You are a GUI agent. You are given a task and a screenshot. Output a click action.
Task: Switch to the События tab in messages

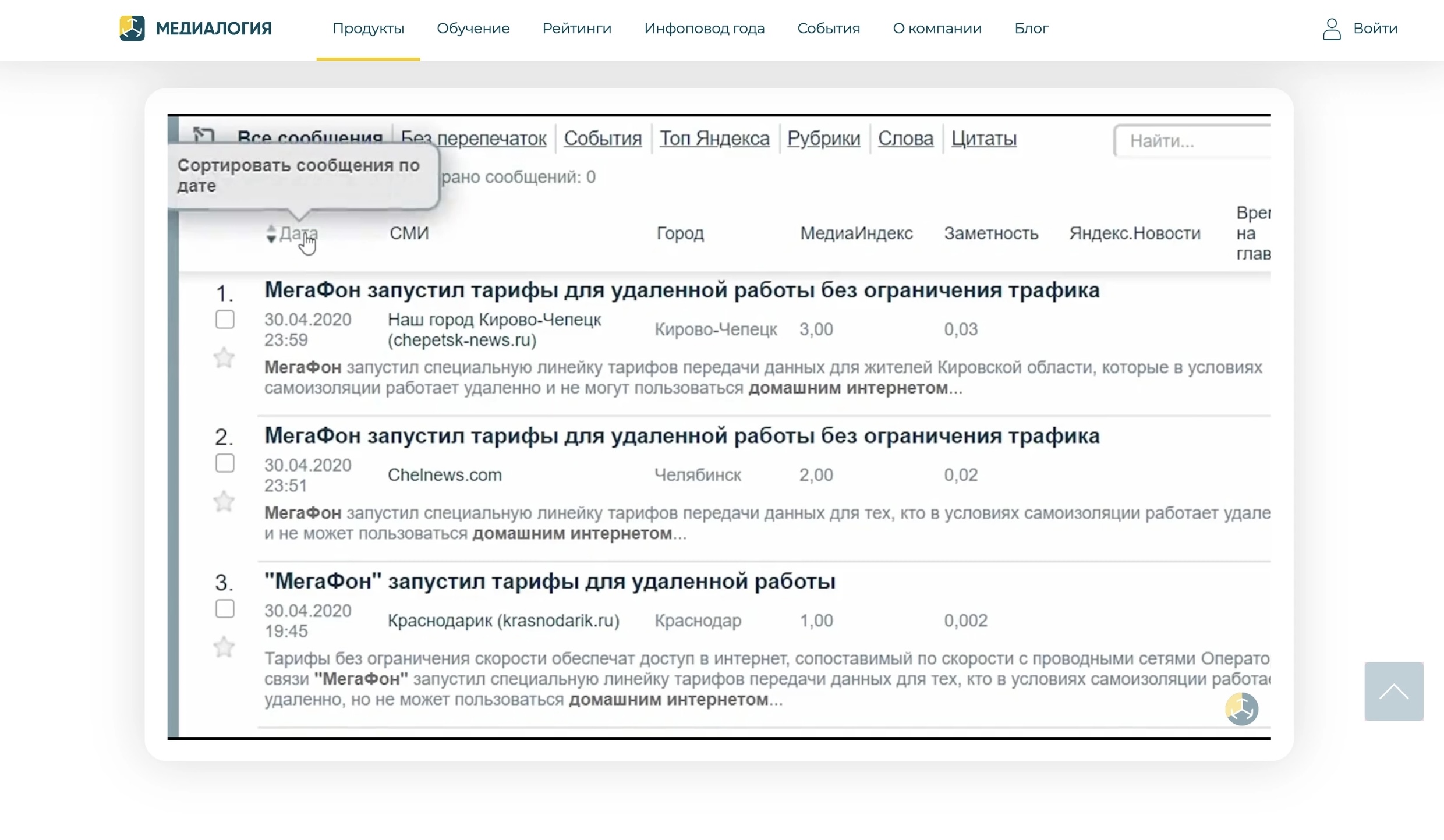(603, 139)
